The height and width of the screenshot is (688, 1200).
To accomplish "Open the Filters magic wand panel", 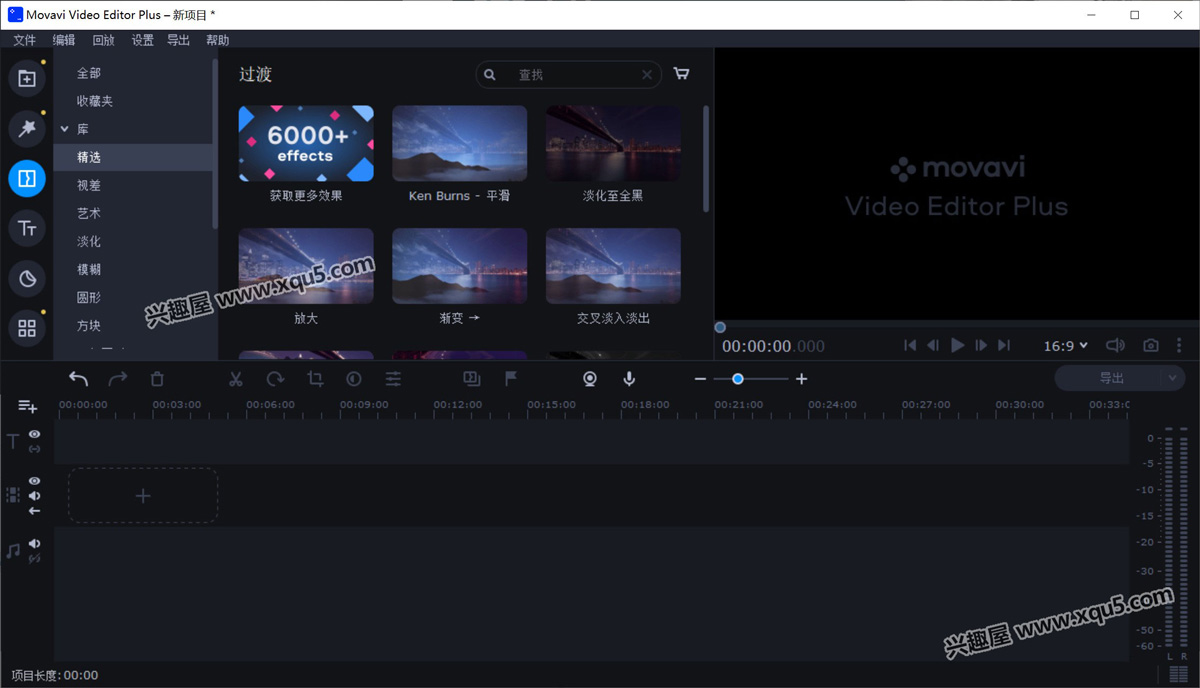I will tap(27, 128).
